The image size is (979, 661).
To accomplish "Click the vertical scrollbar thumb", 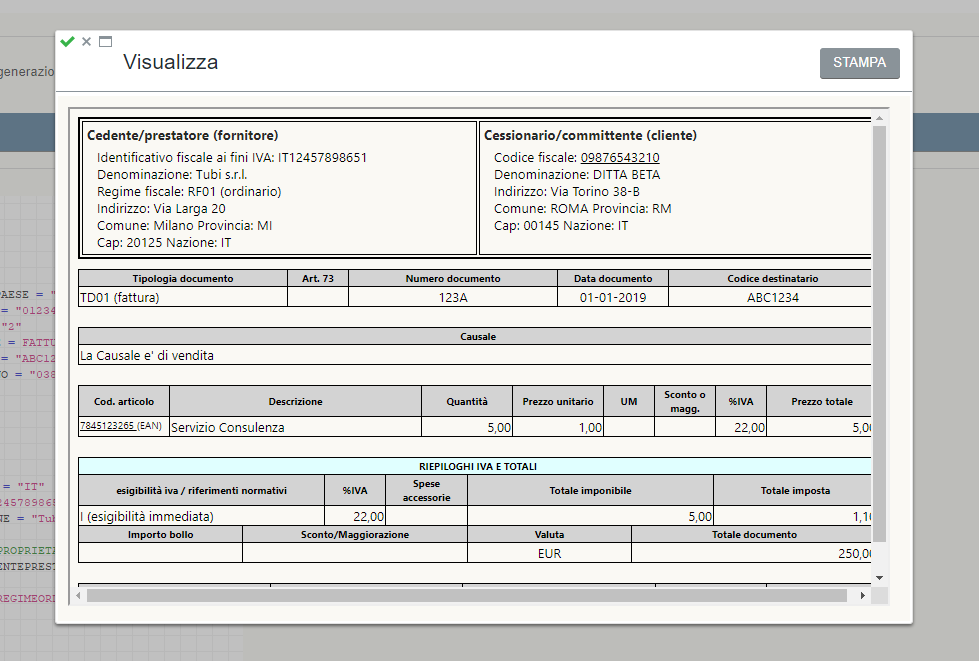I will 879,334.
